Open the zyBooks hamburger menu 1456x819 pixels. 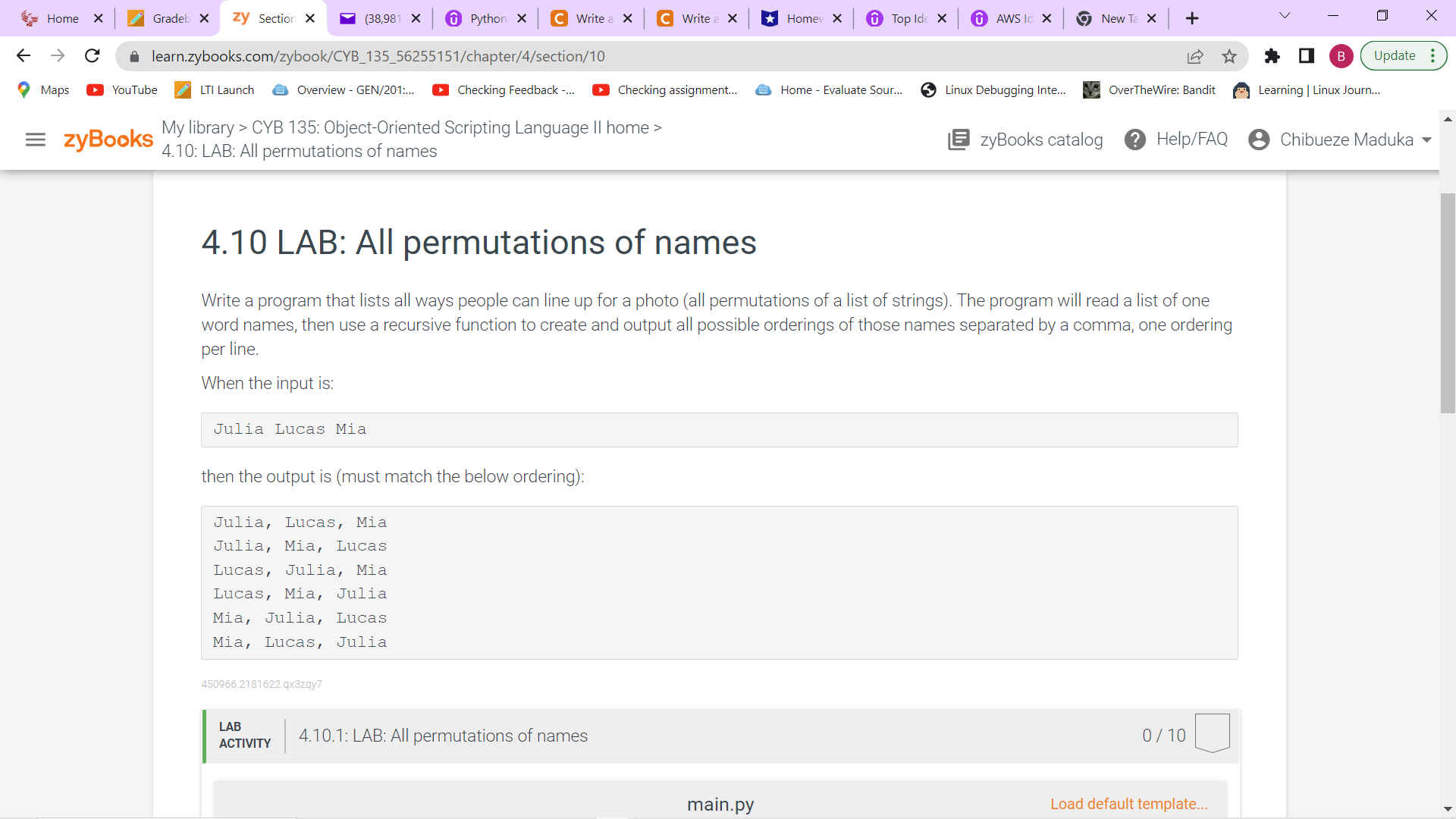click(x=35, y=139)
